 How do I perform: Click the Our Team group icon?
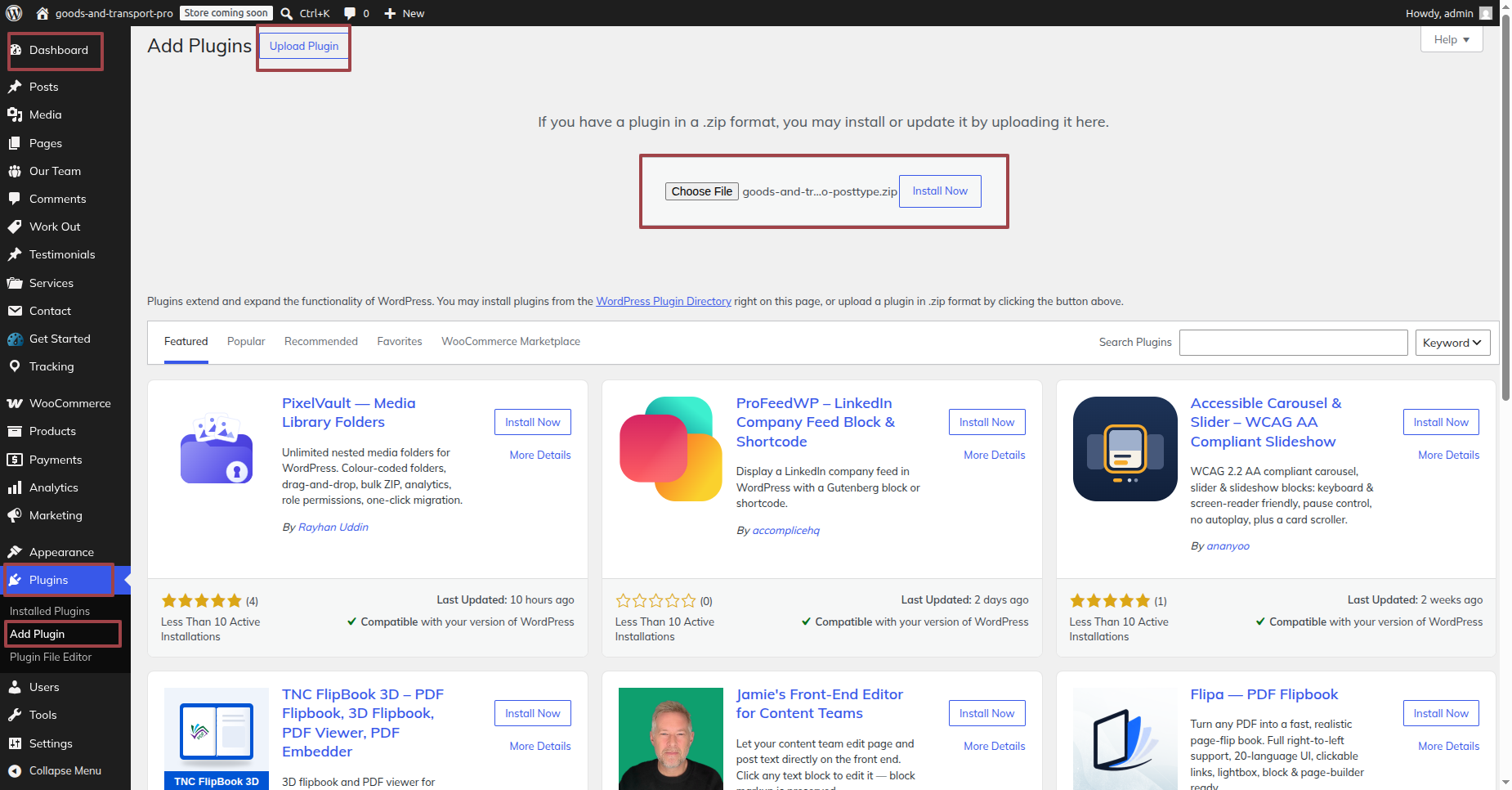point(15,171)
